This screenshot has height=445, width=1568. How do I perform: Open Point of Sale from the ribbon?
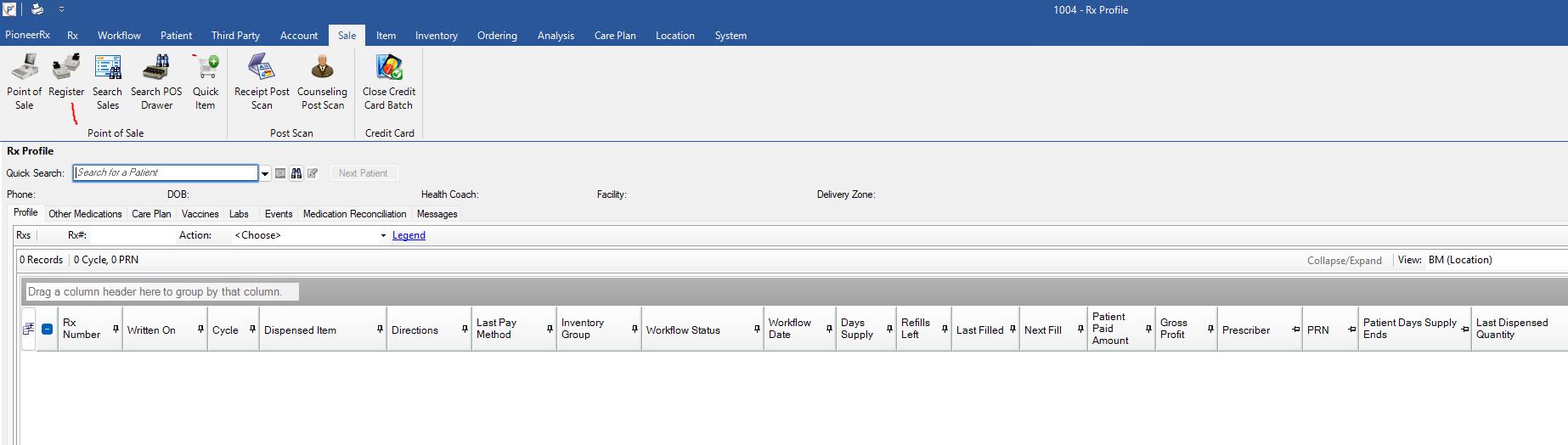(x=24, y=82)
